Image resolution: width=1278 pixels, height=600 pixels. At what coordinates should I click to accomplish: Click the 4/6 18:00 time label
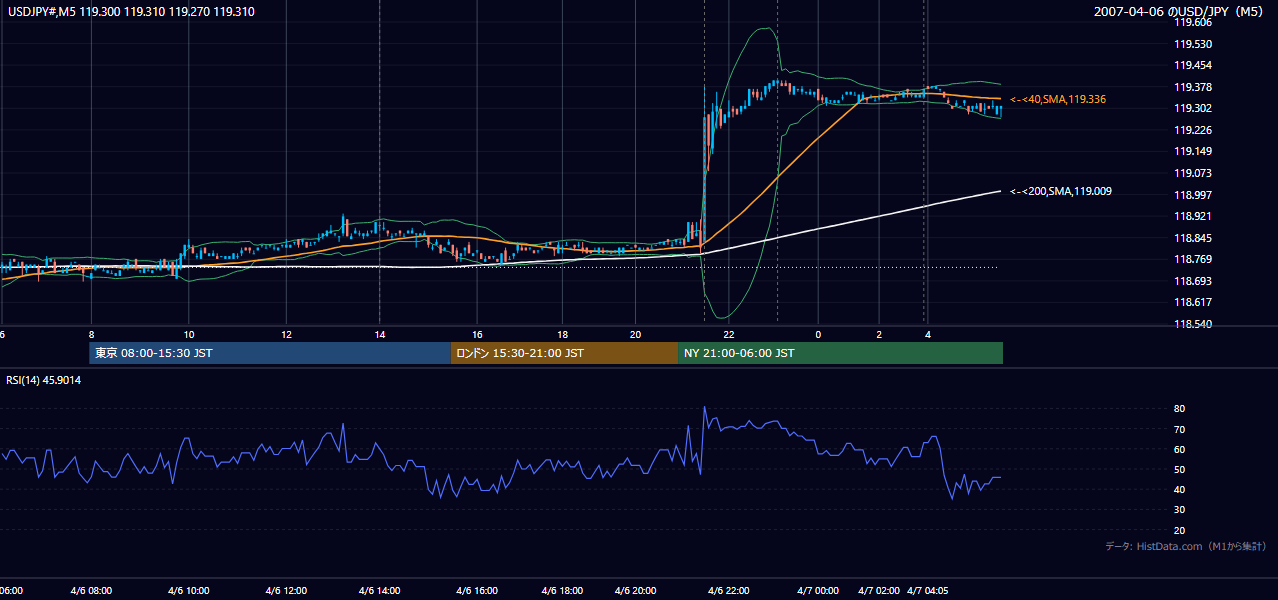[x=563, y=590]
